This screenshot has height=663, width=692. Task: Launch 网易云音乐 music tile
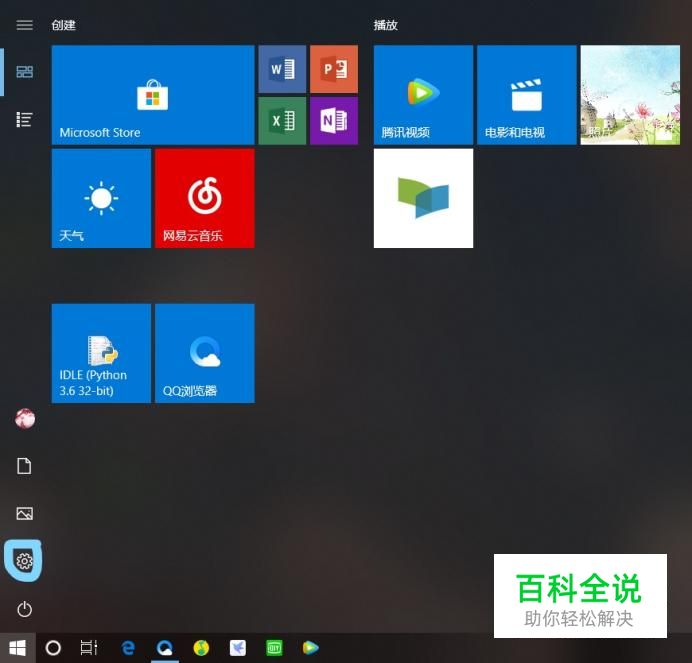pyautogui.click(x=205, y=198)
